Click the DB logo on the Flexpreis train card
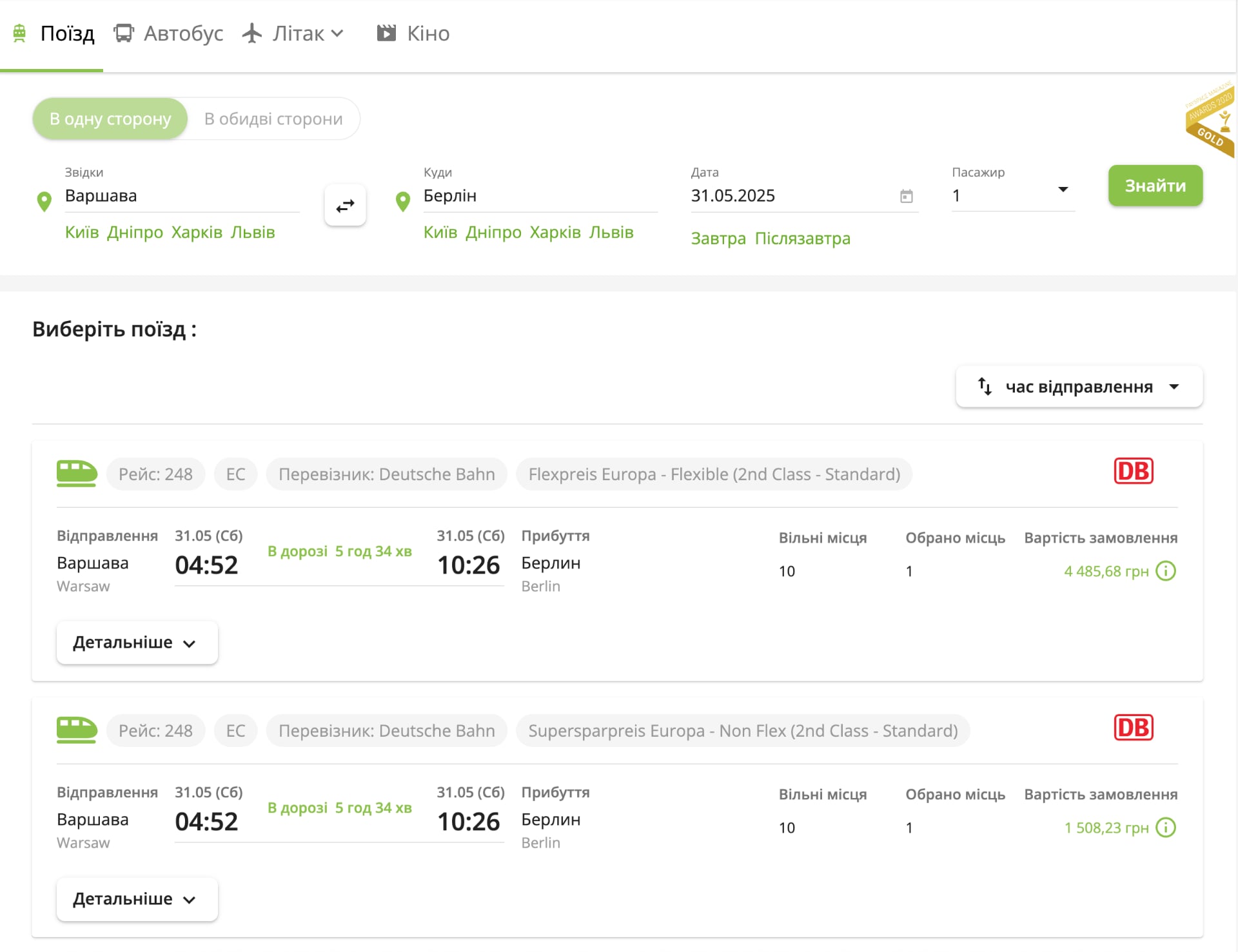Screen dimensions: 1238x952 1133,471
